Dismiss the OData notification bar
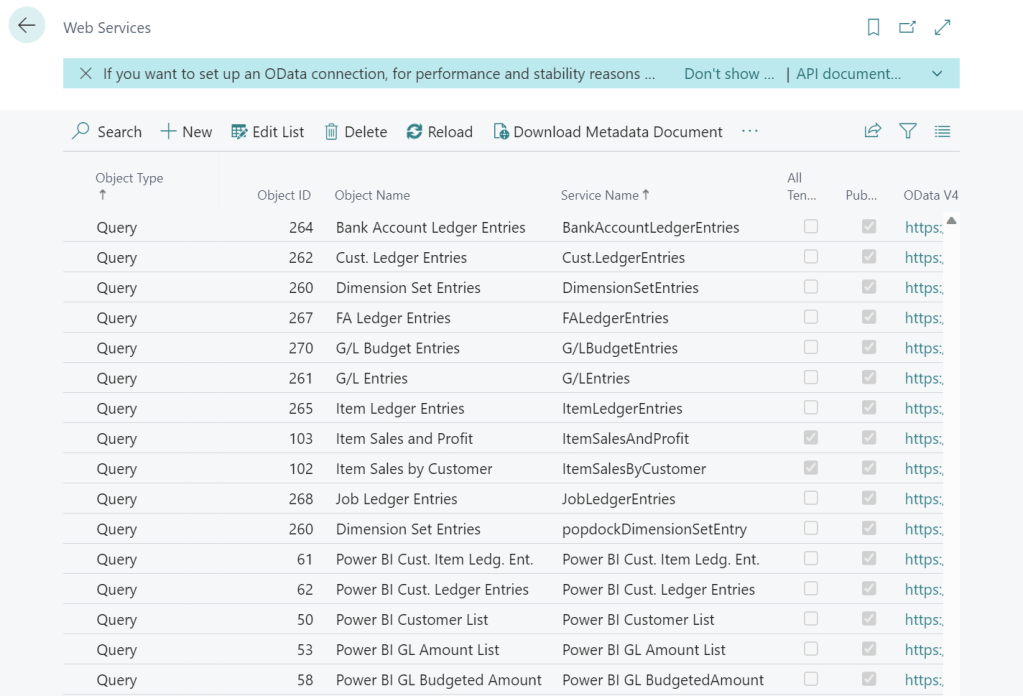Viewport: 1023px width, 696px height. pyautogui.click(x=85, y=74)
